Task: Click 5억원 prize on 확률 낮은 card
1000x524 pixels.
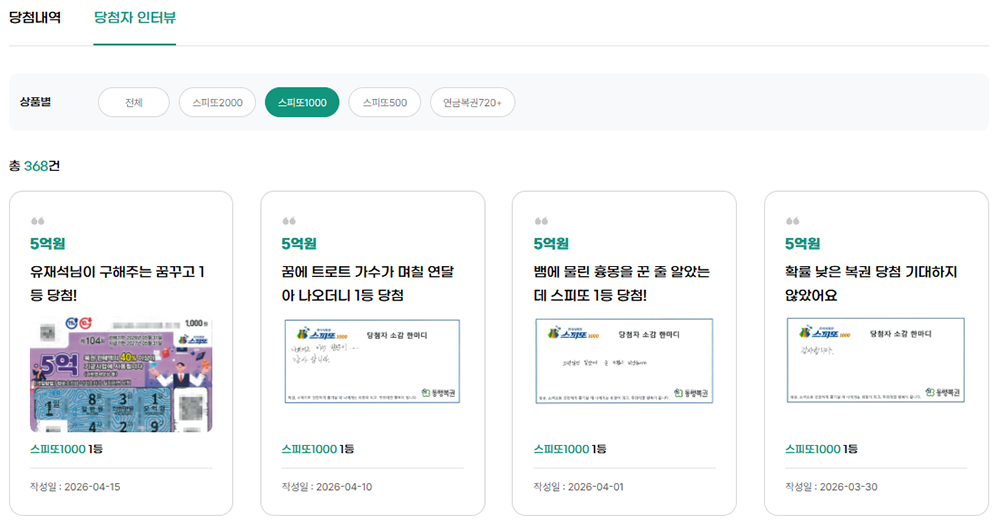Action: (x=802, y=244)
